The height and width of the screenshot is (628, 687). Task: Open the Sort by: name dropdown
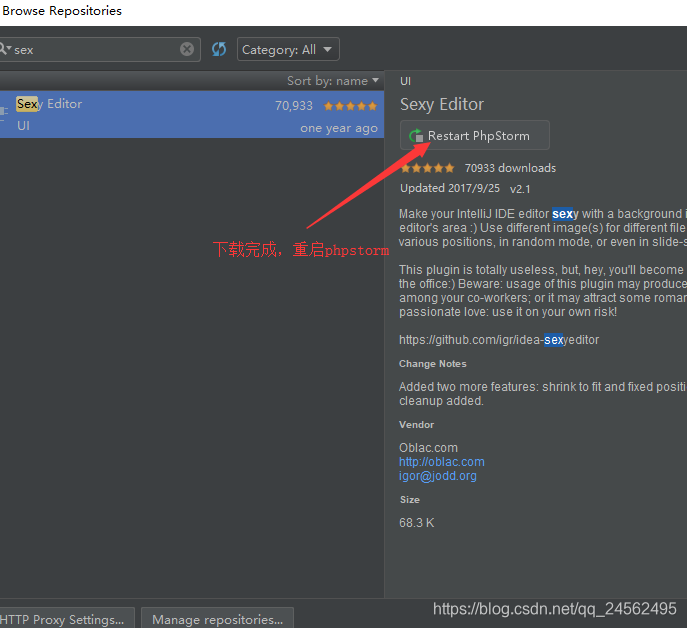pos(333,81)
